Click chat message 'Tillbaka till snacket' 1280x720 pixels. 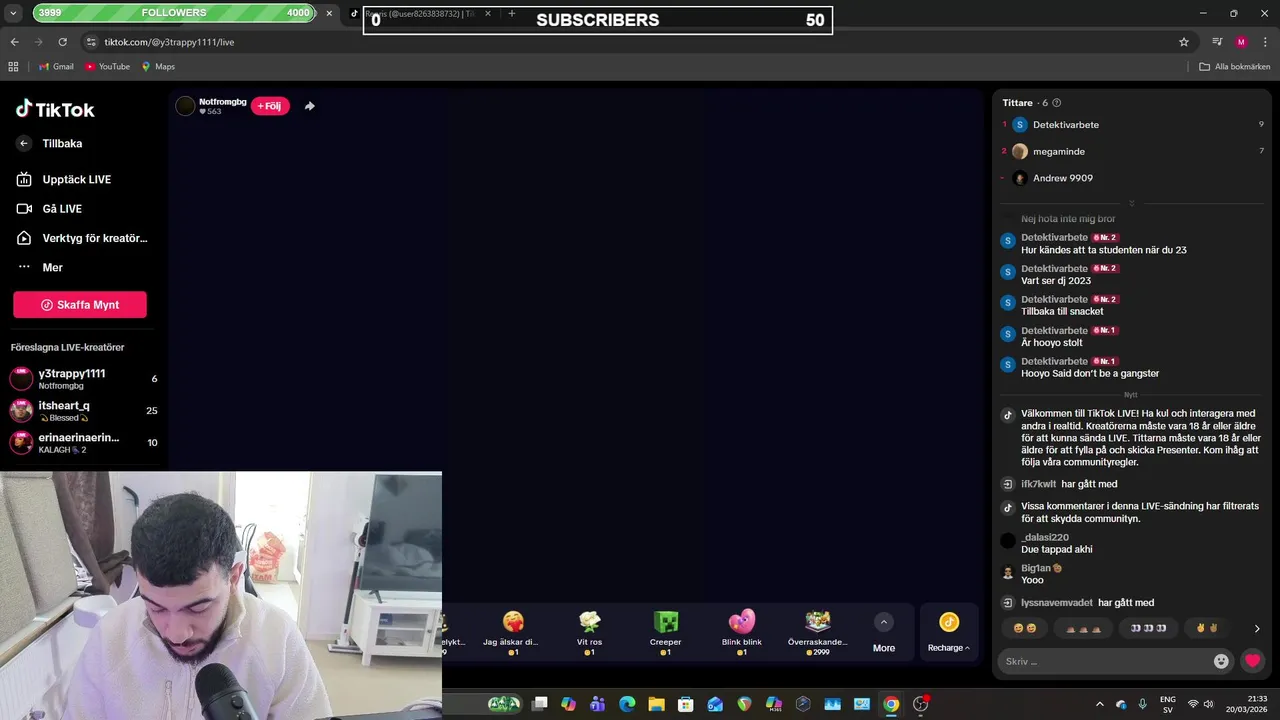pos(1062,312)
